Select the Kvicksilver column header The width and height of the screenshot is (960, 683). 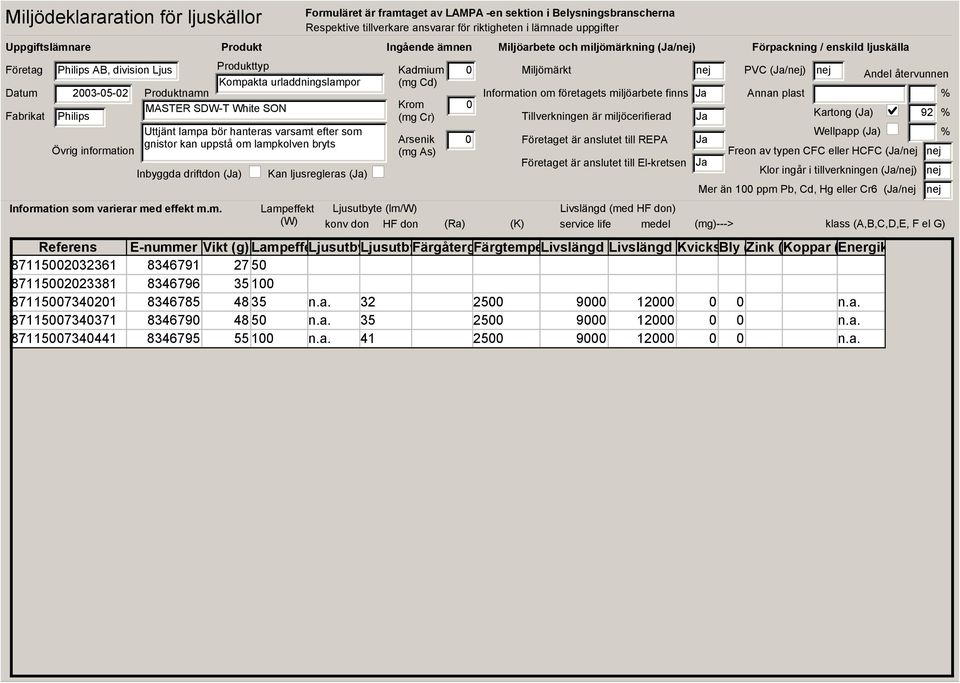click(697, 247)
